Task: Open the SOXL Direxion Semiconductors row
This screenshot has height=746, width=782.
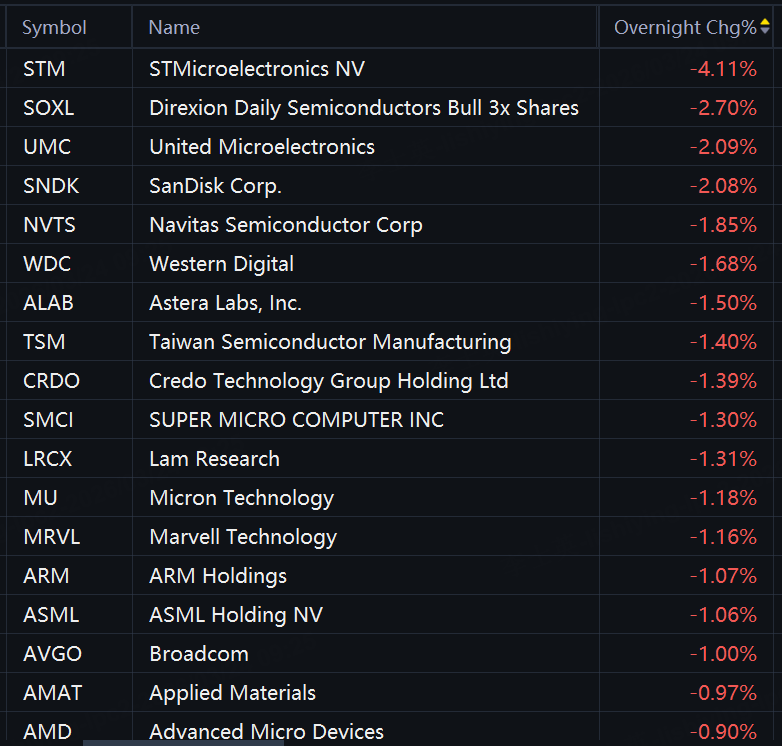Action: (x=363, y=108)
